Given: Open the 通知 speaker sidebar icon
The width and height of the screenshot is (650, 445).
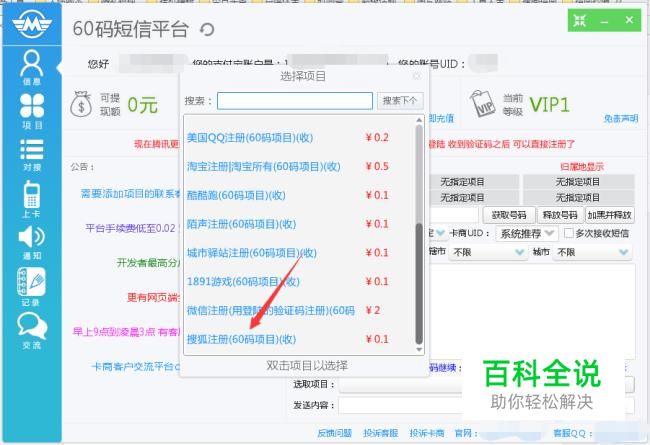Looking at the screenshot, I should point(32,243).
